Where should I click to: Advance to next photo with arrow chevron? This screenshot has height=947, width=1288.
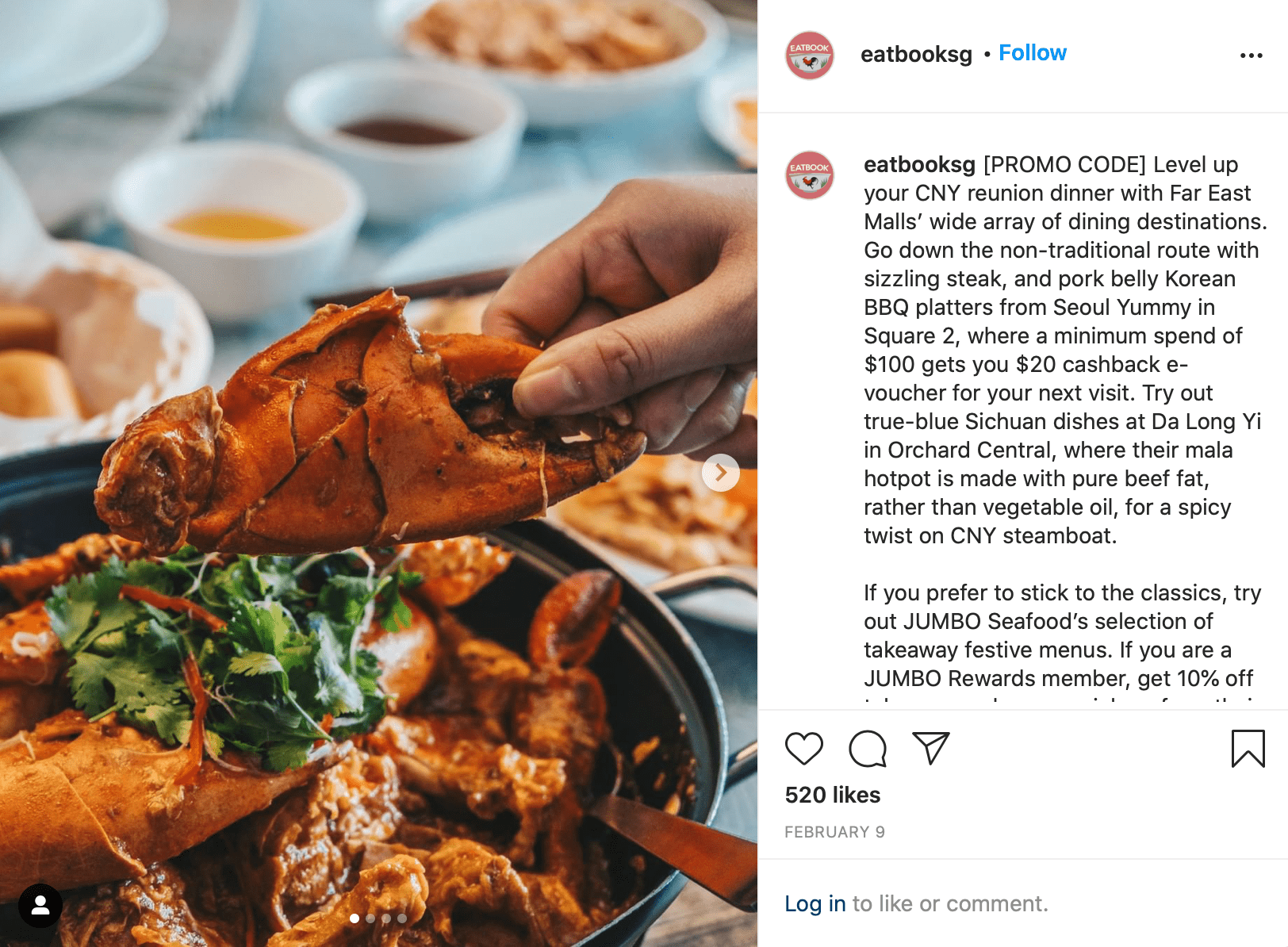click(x=721, y=473)
